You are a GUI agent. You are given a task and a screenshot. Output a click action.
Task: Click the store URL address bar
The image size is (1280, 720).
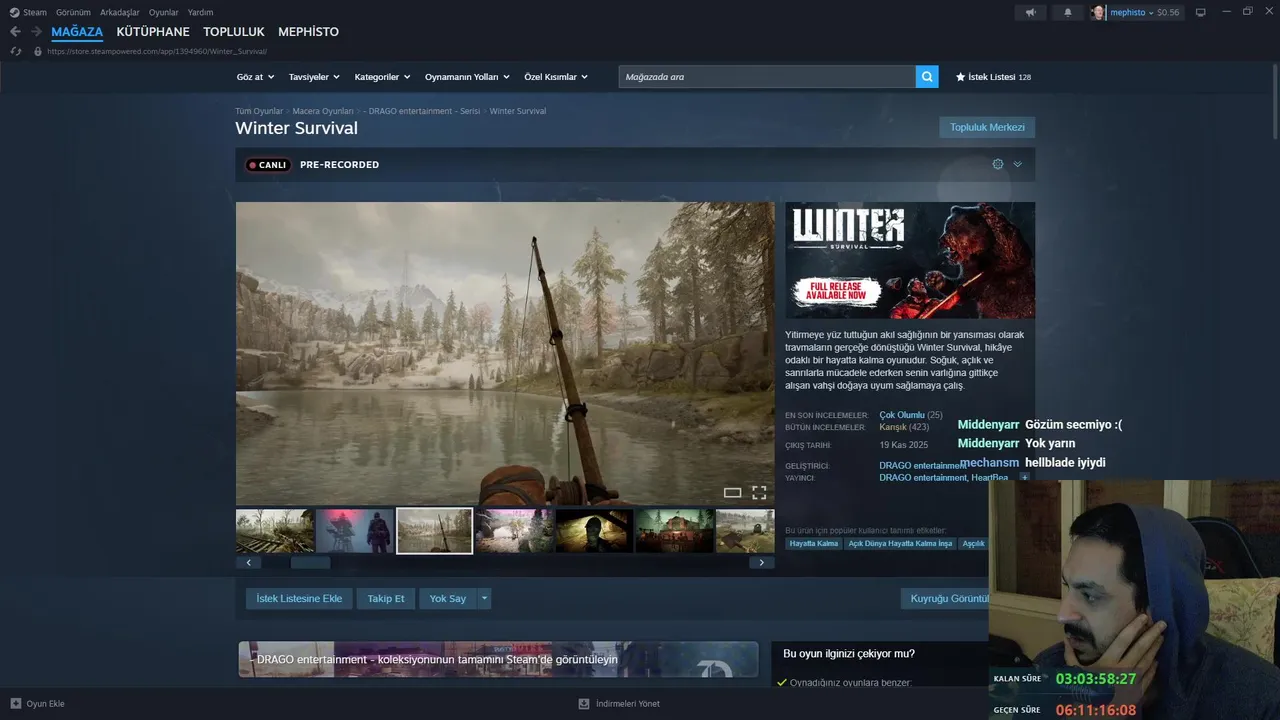pos(157,51)
